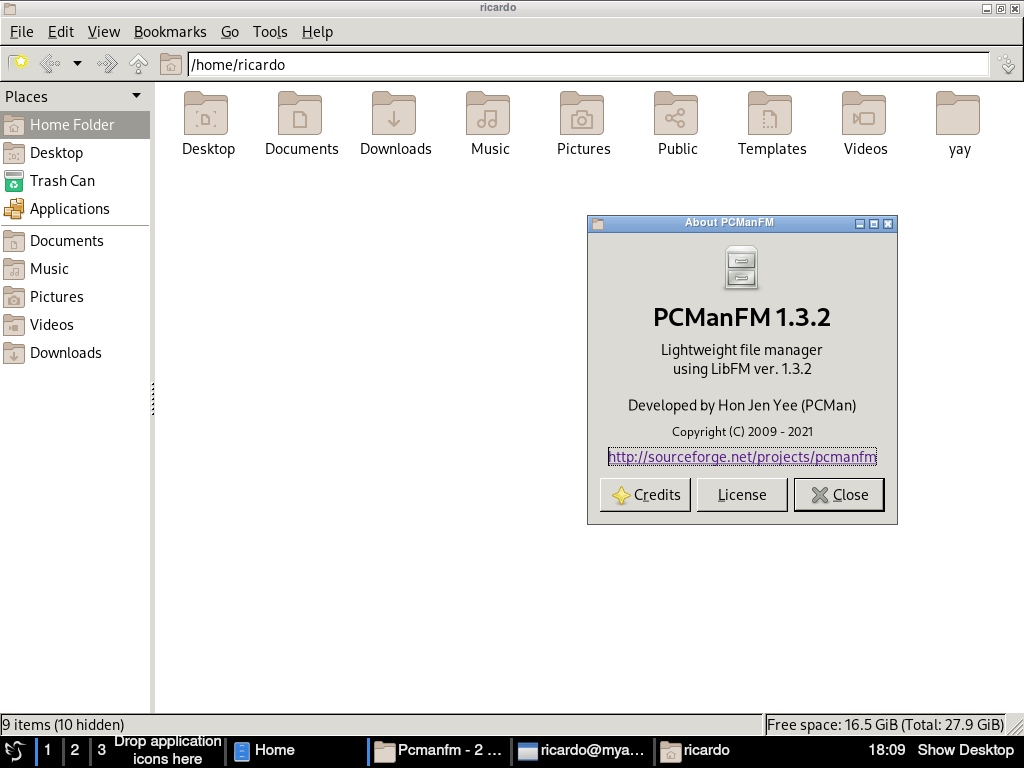Viewport: 1024px width, 768px height.
Task: Open the Edit menu
Action: tap(61, 32)
